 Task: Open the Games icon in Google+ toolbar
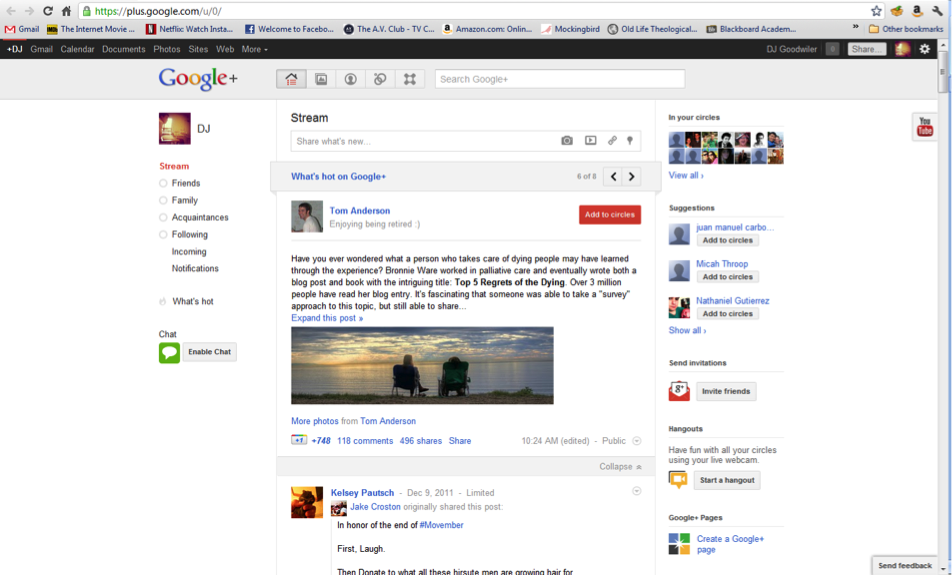(410, 79)
